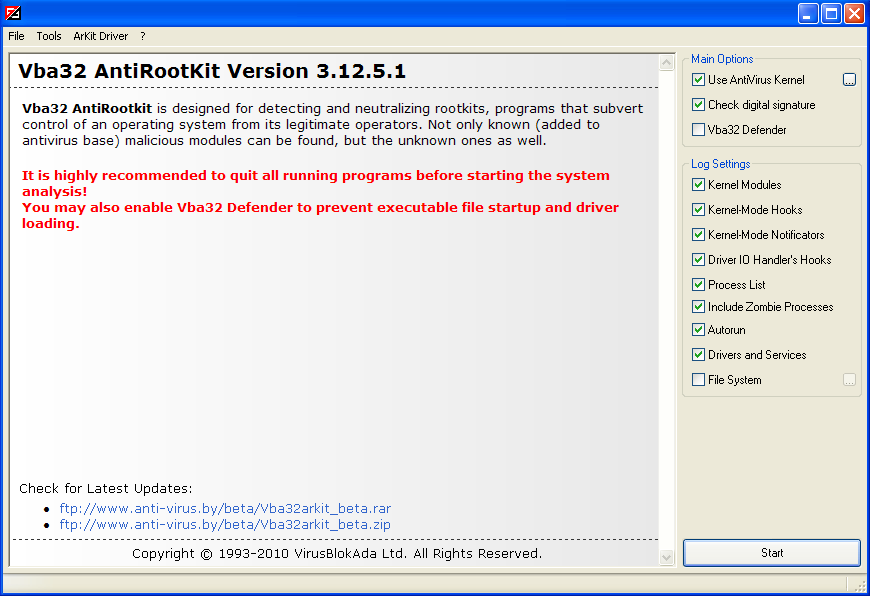Toggle Process List checkbox
The image size is (870, 596).
[699, 285]
